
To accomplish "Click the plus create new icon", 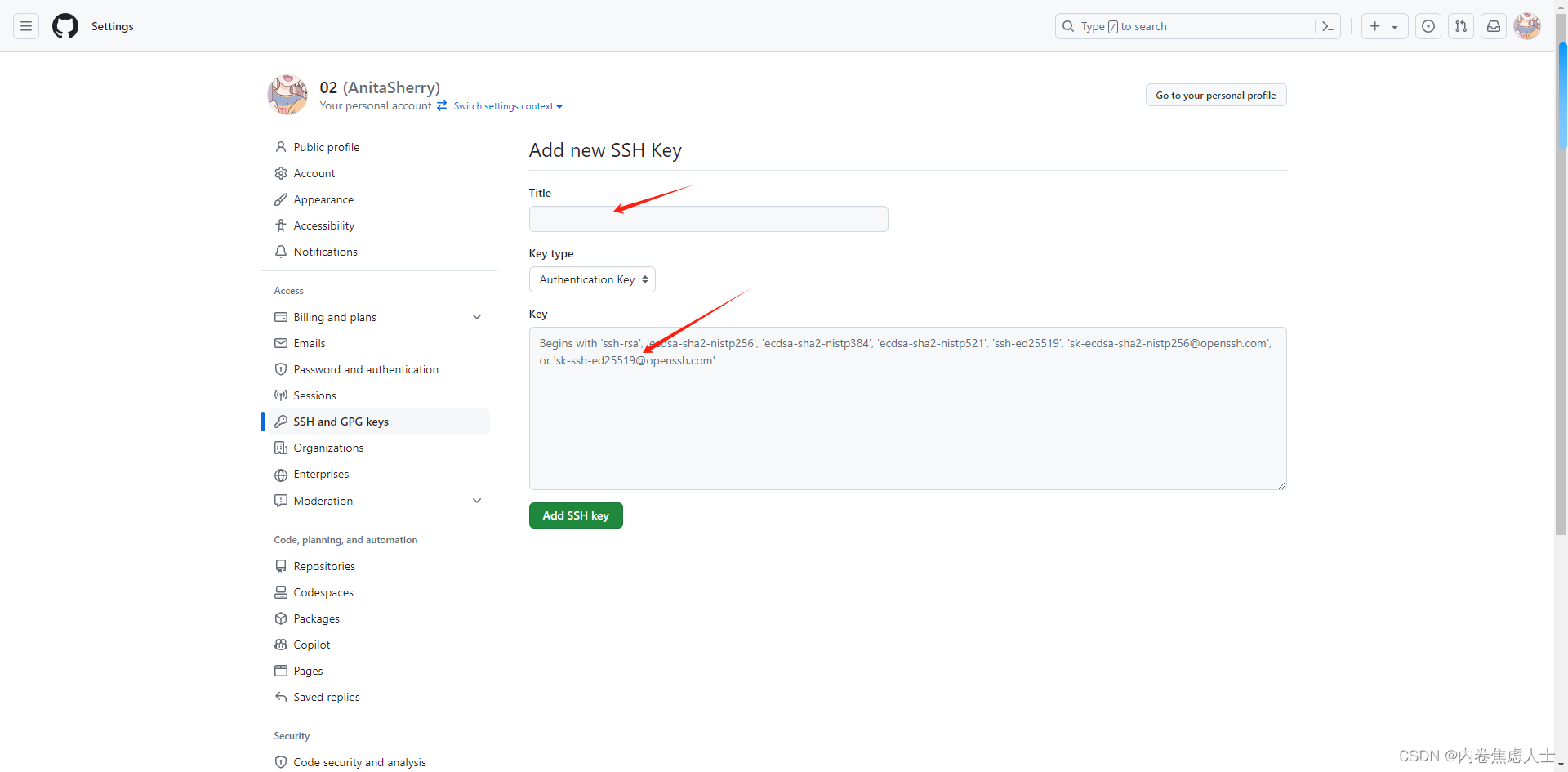I will pyautogui.click(x=1375, y=26).
